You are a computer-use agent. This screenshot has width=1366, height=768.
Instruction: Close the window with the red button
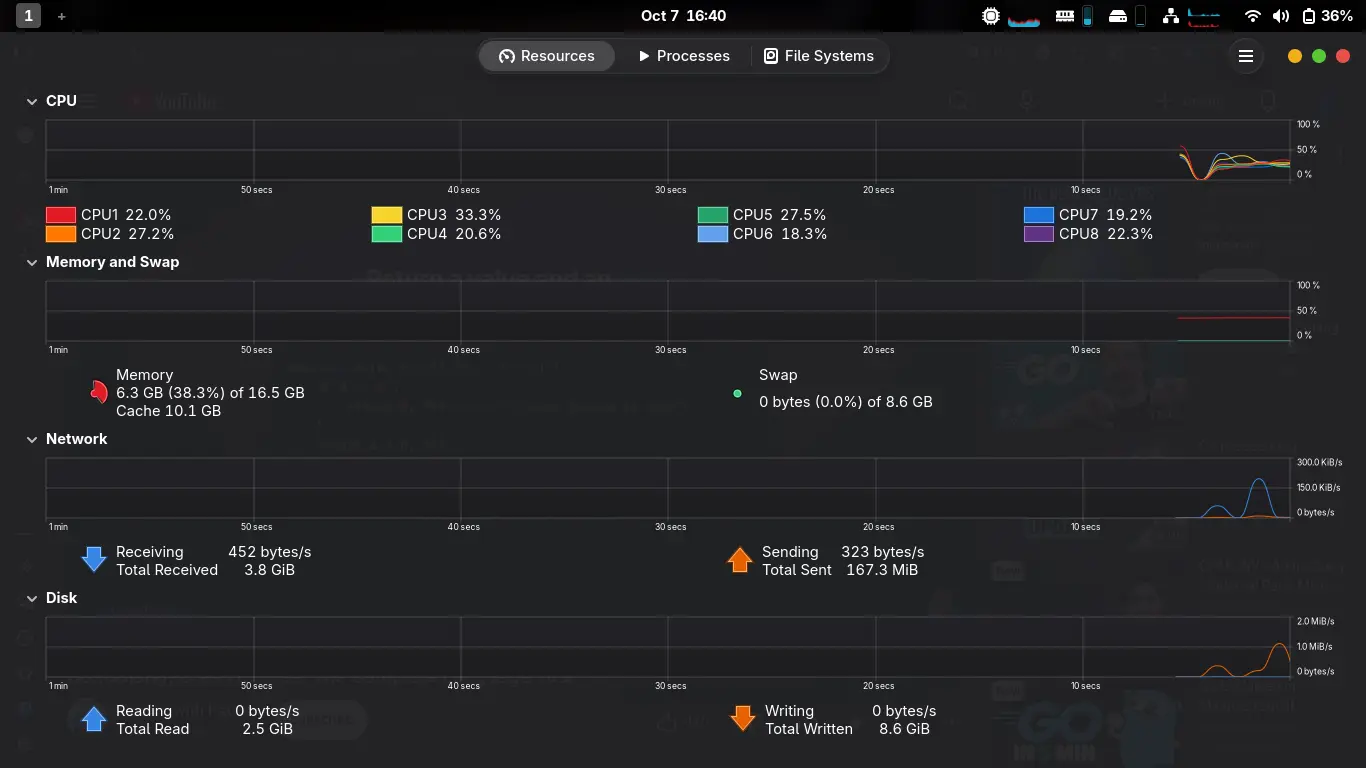tap(1343, 56)
